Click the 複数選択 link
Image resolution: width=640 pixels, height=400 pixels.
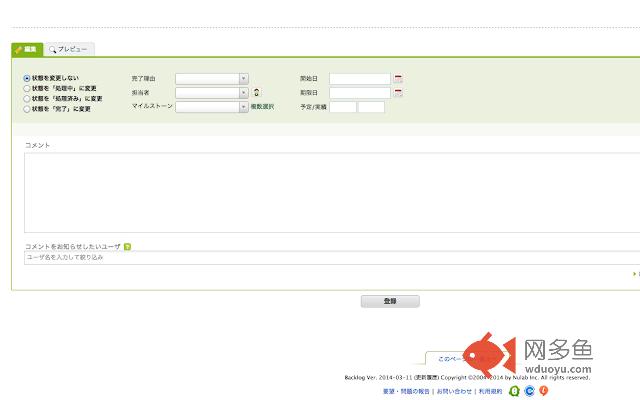pos(262,107)
